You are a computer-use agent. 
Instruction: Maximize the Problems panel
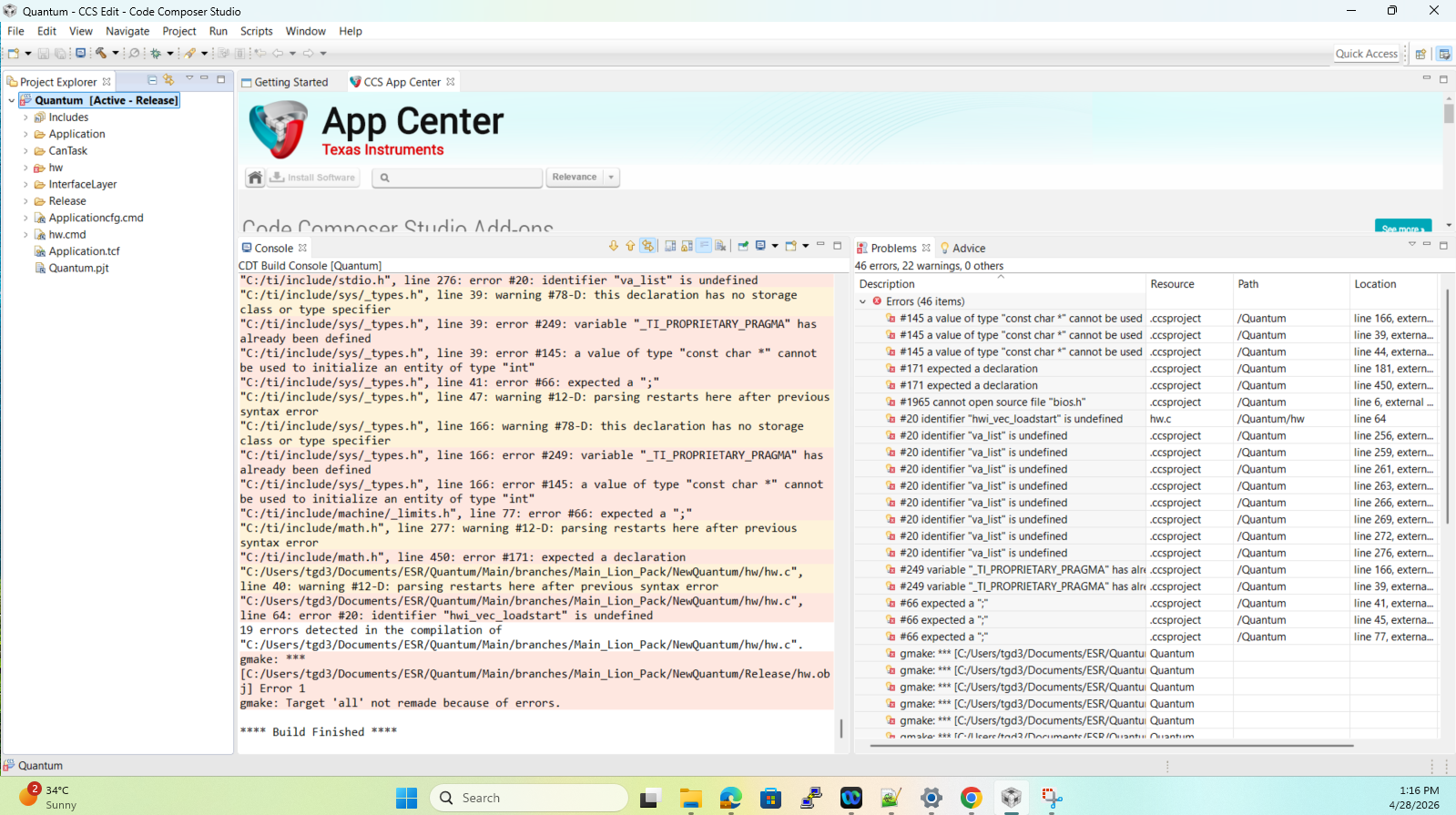(1443, 245)
